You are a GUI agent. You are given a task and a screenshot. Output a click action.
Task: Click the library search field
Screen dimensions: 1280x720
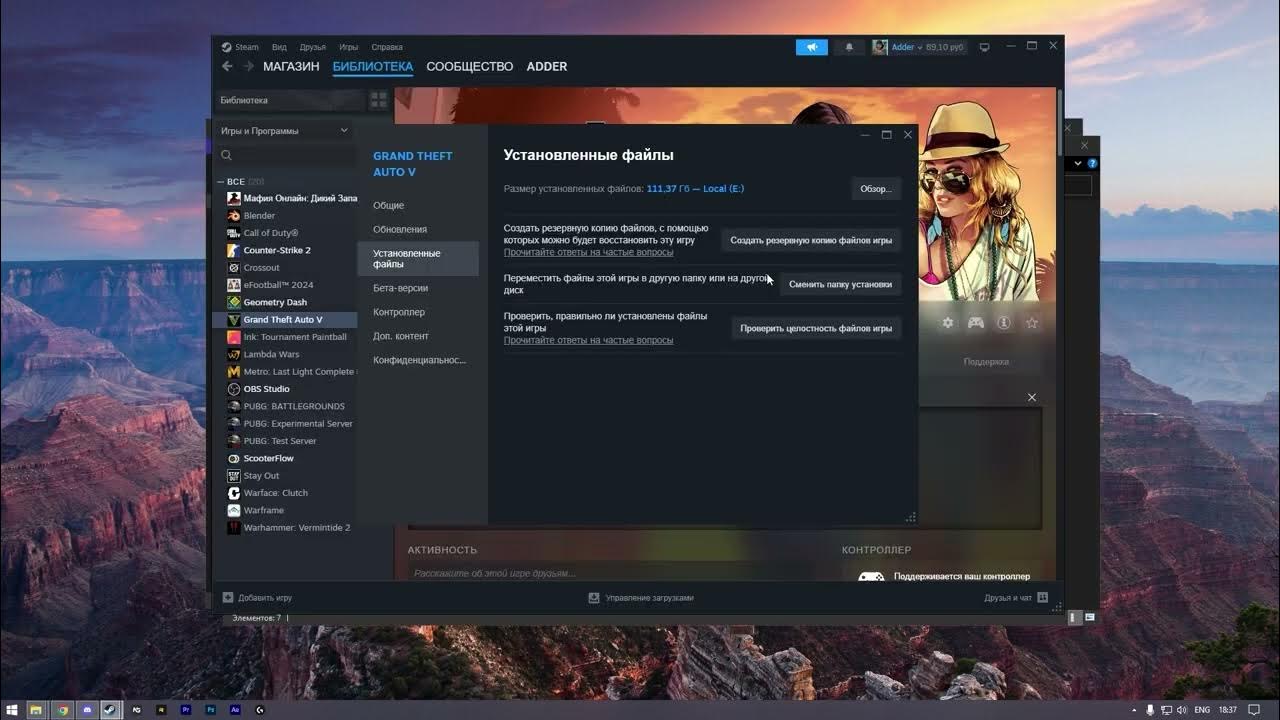285,155
